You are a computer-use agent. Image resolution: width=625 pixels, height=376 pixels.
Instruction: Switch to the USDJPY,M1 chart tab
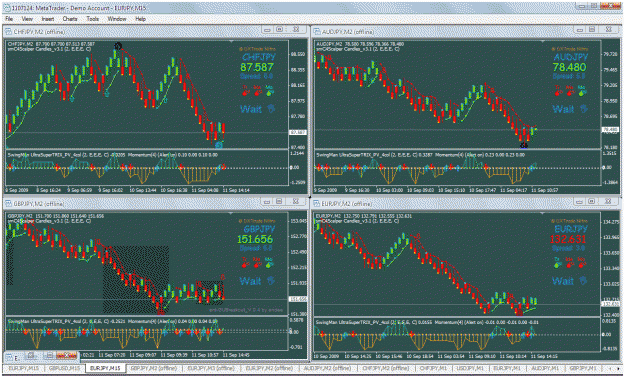click(471, 368)
